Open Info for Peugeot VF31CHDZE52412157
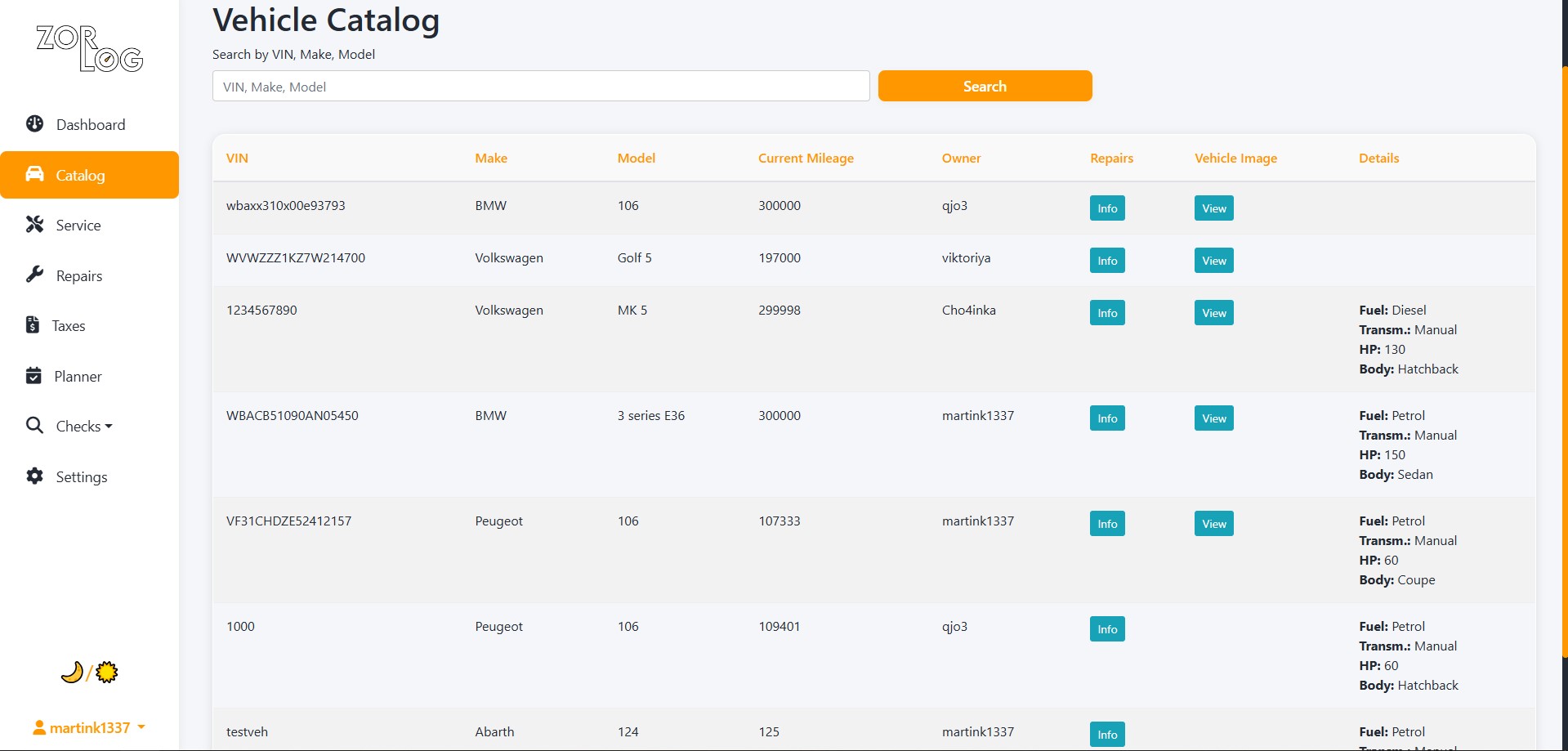The width and height of the screenshot is (1568, 751). (1107, 524)
